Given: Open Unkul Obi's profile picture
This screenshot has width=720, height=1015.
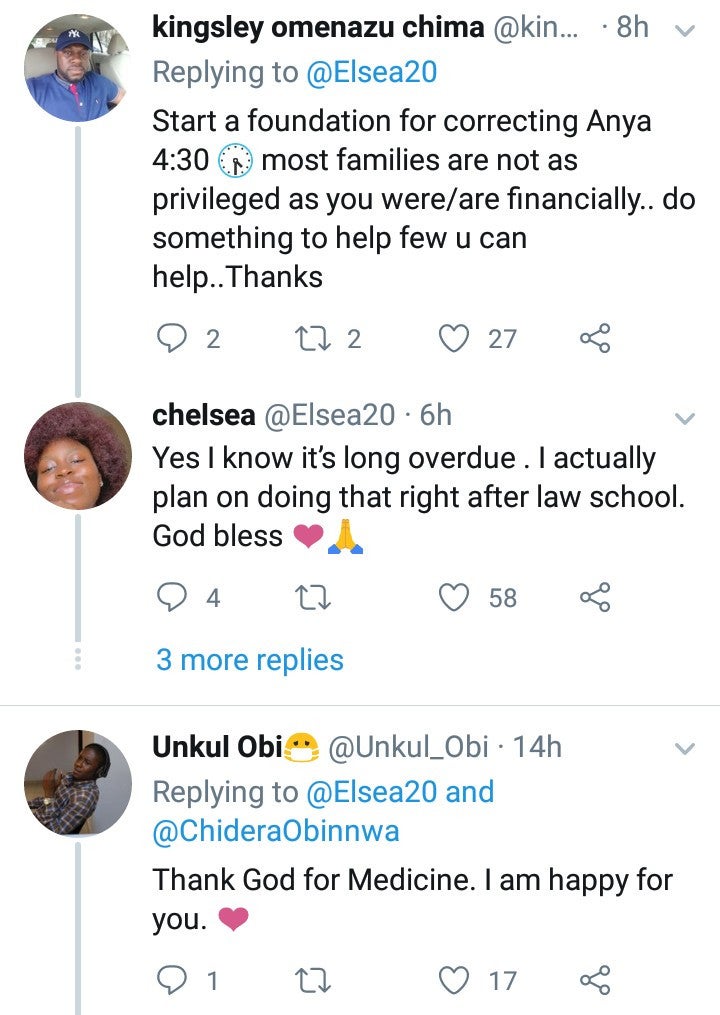Looking at the screenshot, I should (x=77, y=785).
